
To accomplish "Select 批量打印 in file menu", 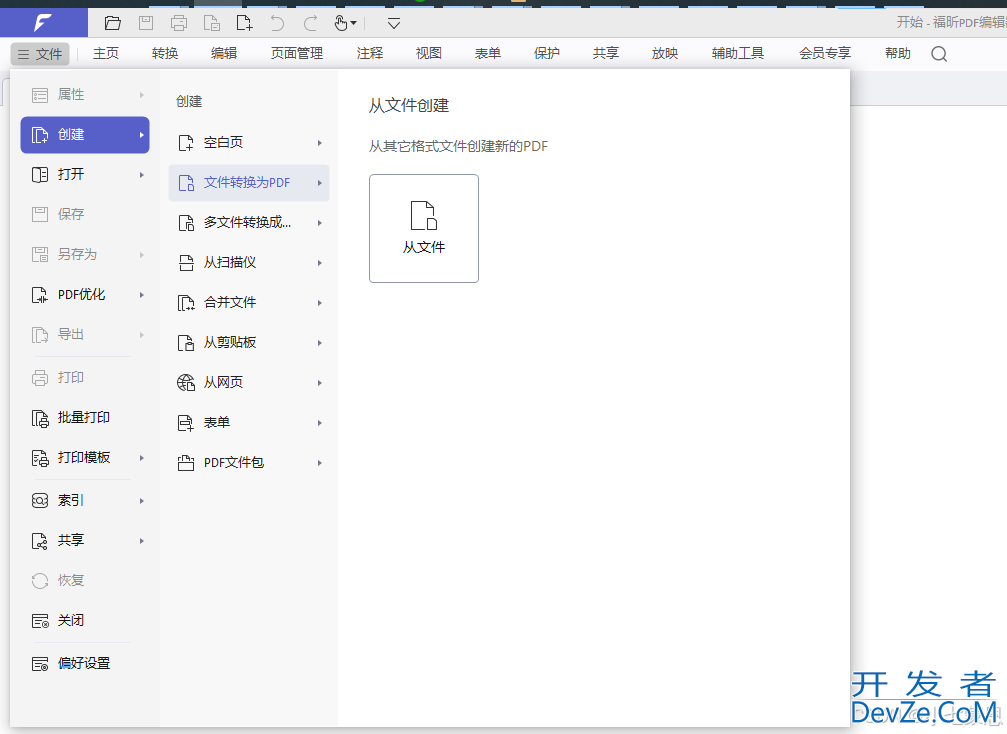I will (85, 418).
